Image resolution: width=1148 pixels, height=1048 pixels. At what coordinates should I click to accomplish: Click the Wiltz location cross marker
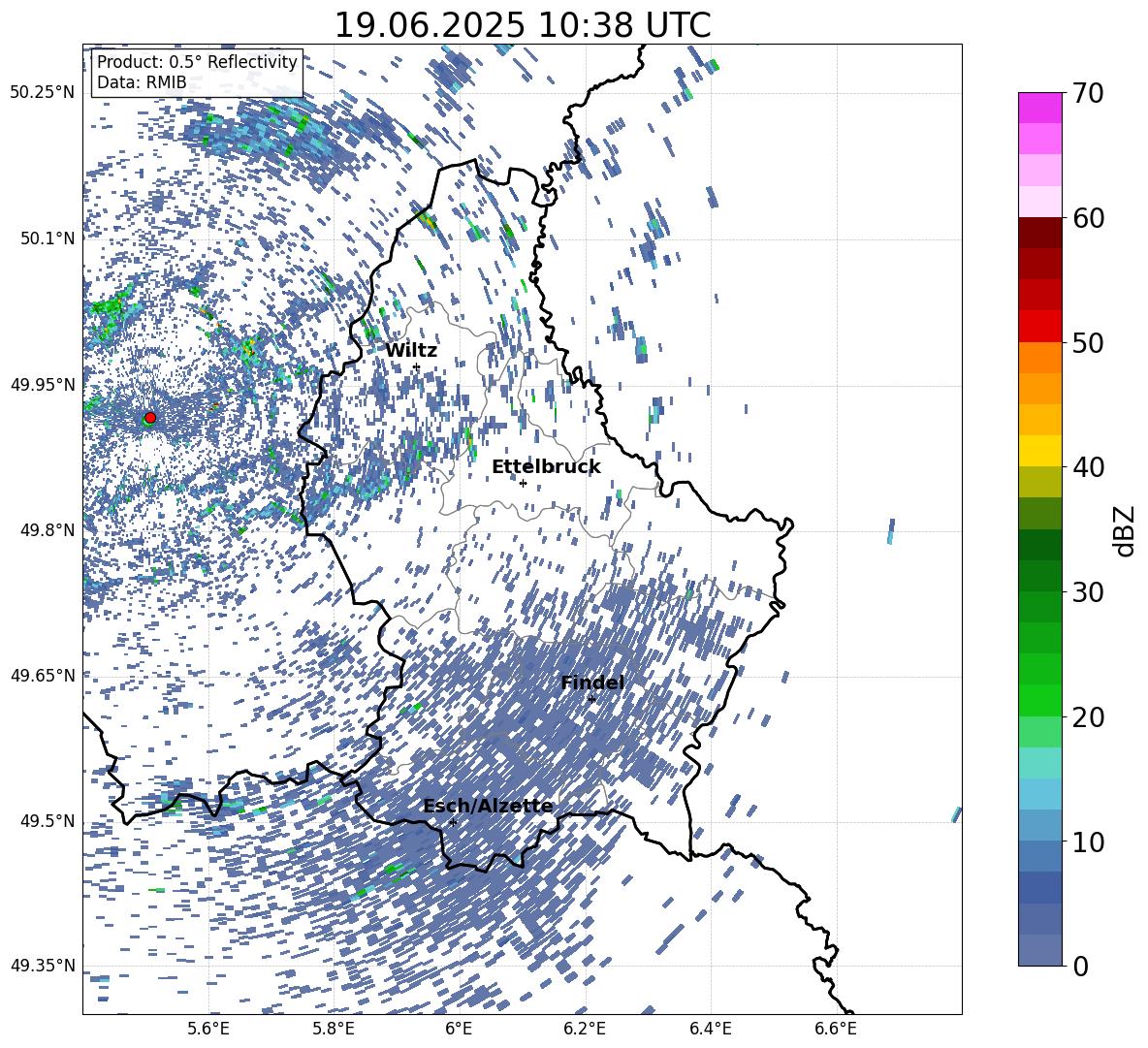pyautogui.click(x=417, y=367)
